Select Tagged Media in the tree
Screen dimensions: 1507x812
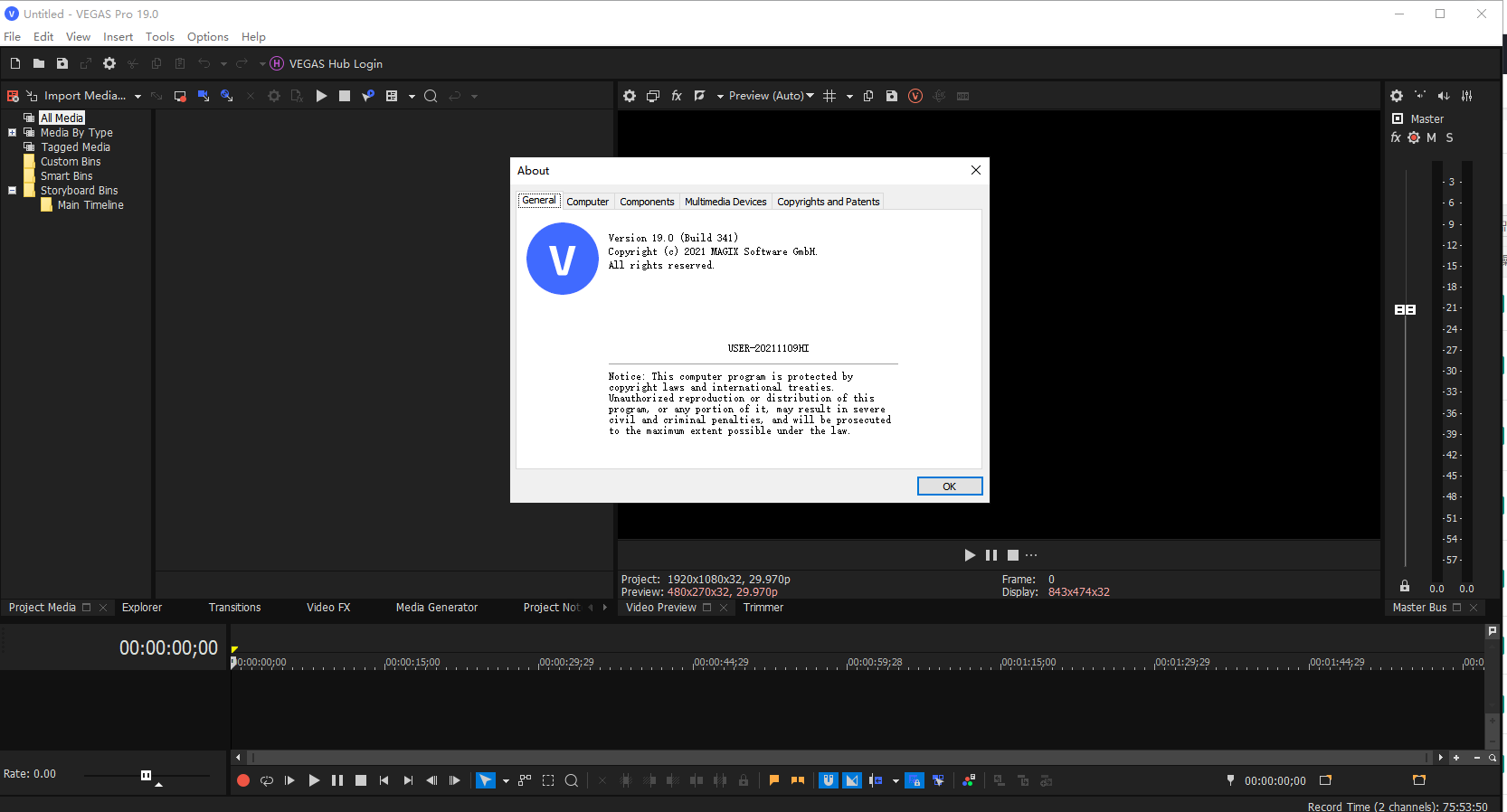75,147
